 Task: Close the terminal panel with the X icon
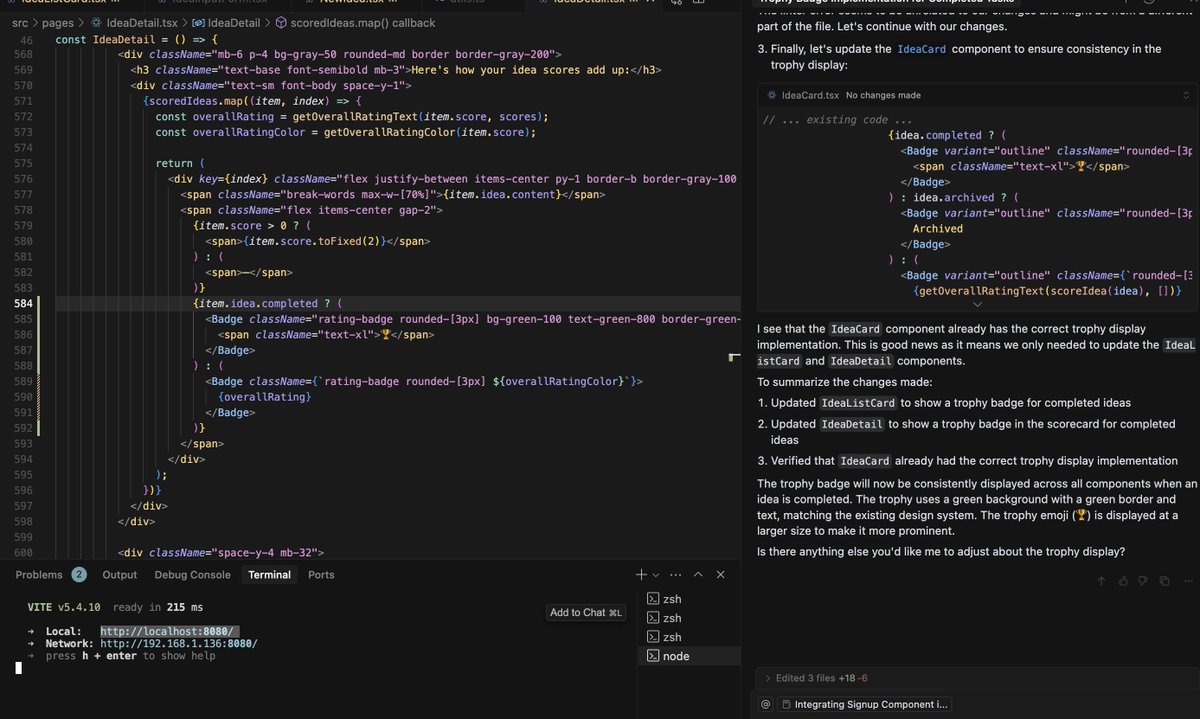(720, 574)
